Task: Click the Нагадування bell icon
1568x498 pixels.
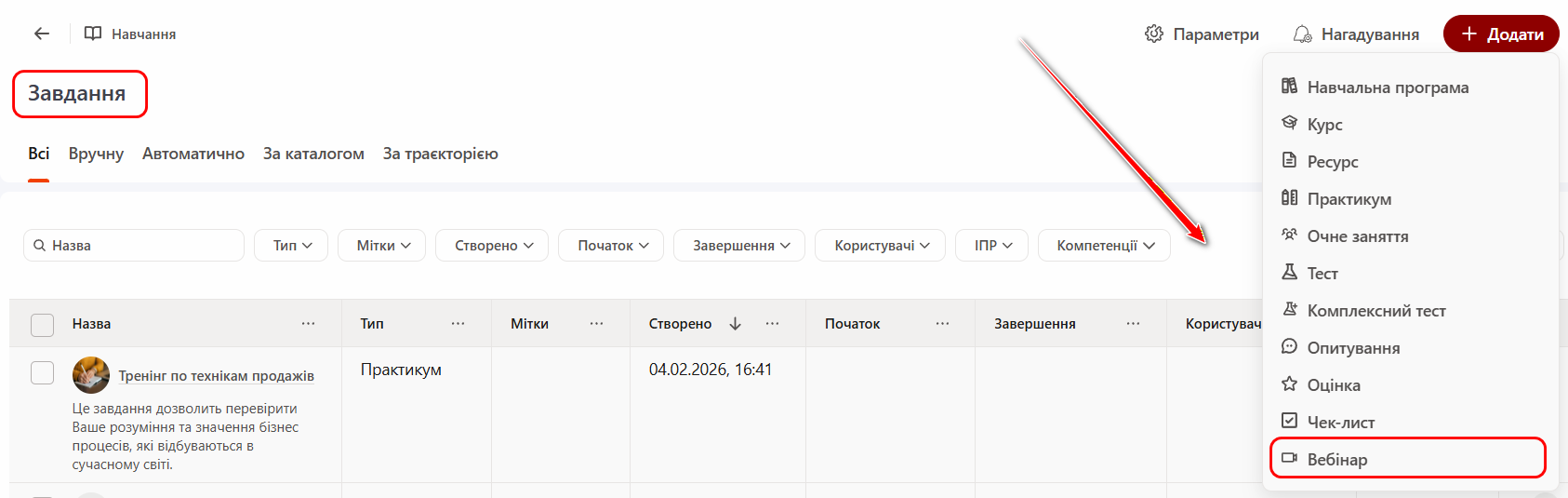Action: [x=1302, y=34]
